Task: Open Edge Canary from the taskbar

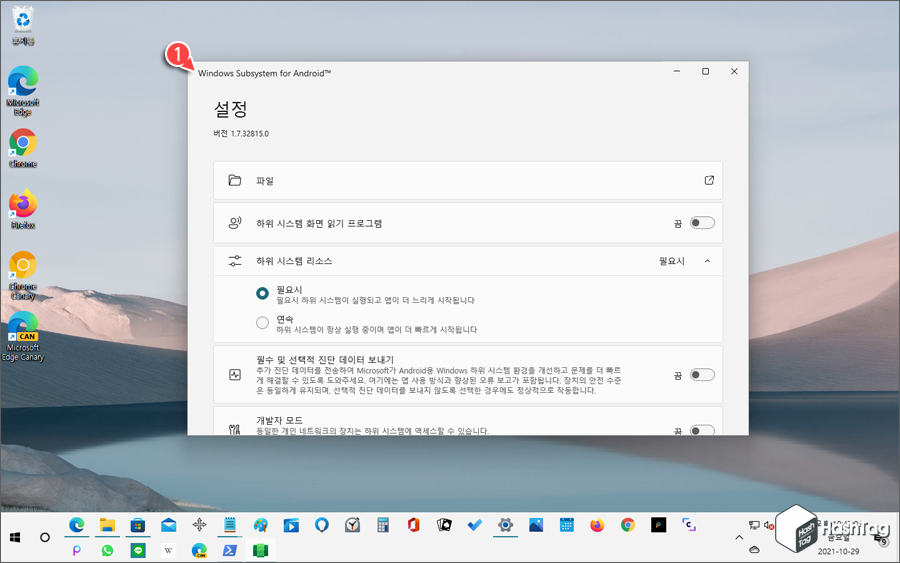Action: coord(199,550)
